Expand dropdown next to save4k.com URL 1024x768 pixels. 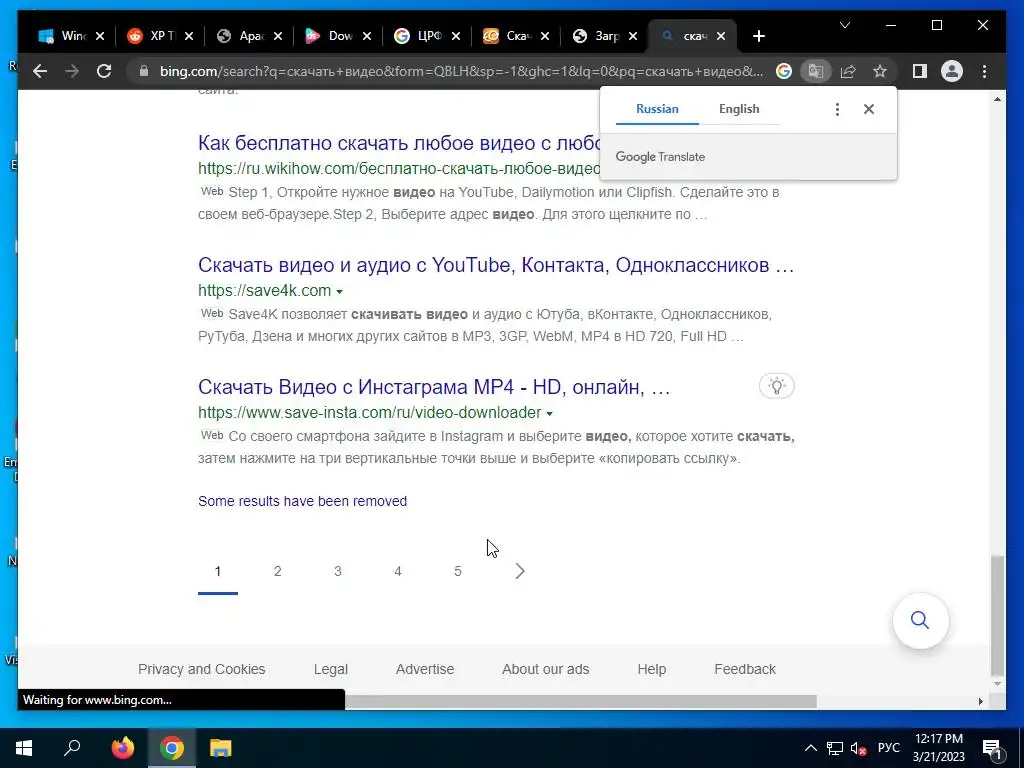click(339, 291)
